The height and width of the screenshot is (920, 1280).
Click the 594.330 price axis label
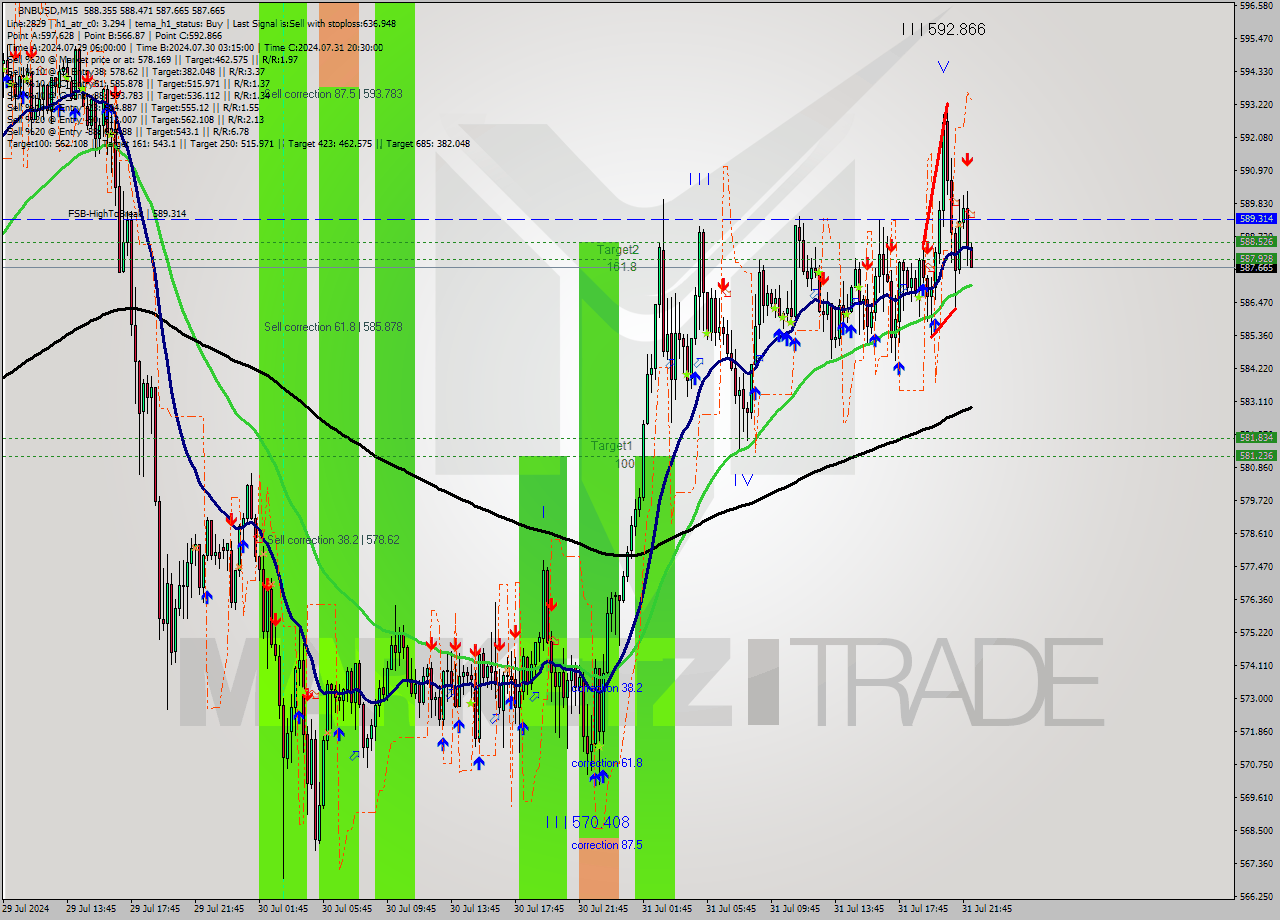click(1256, 72)
